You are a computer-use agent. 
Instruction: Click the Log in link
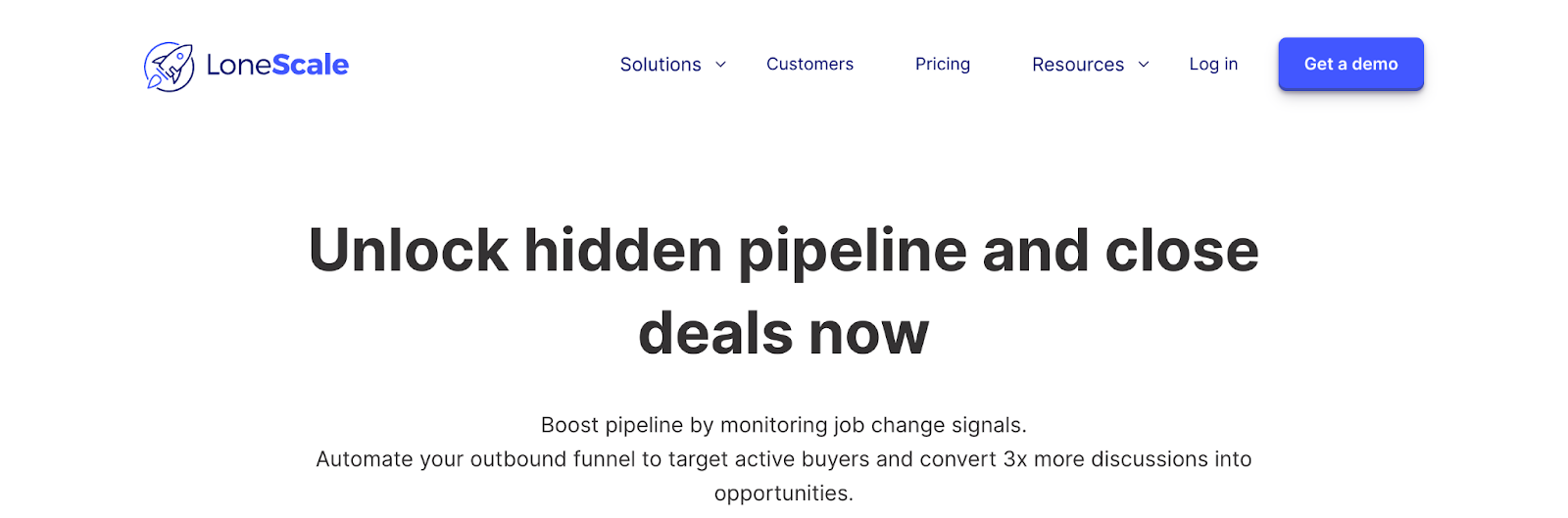coord(1213,64)
